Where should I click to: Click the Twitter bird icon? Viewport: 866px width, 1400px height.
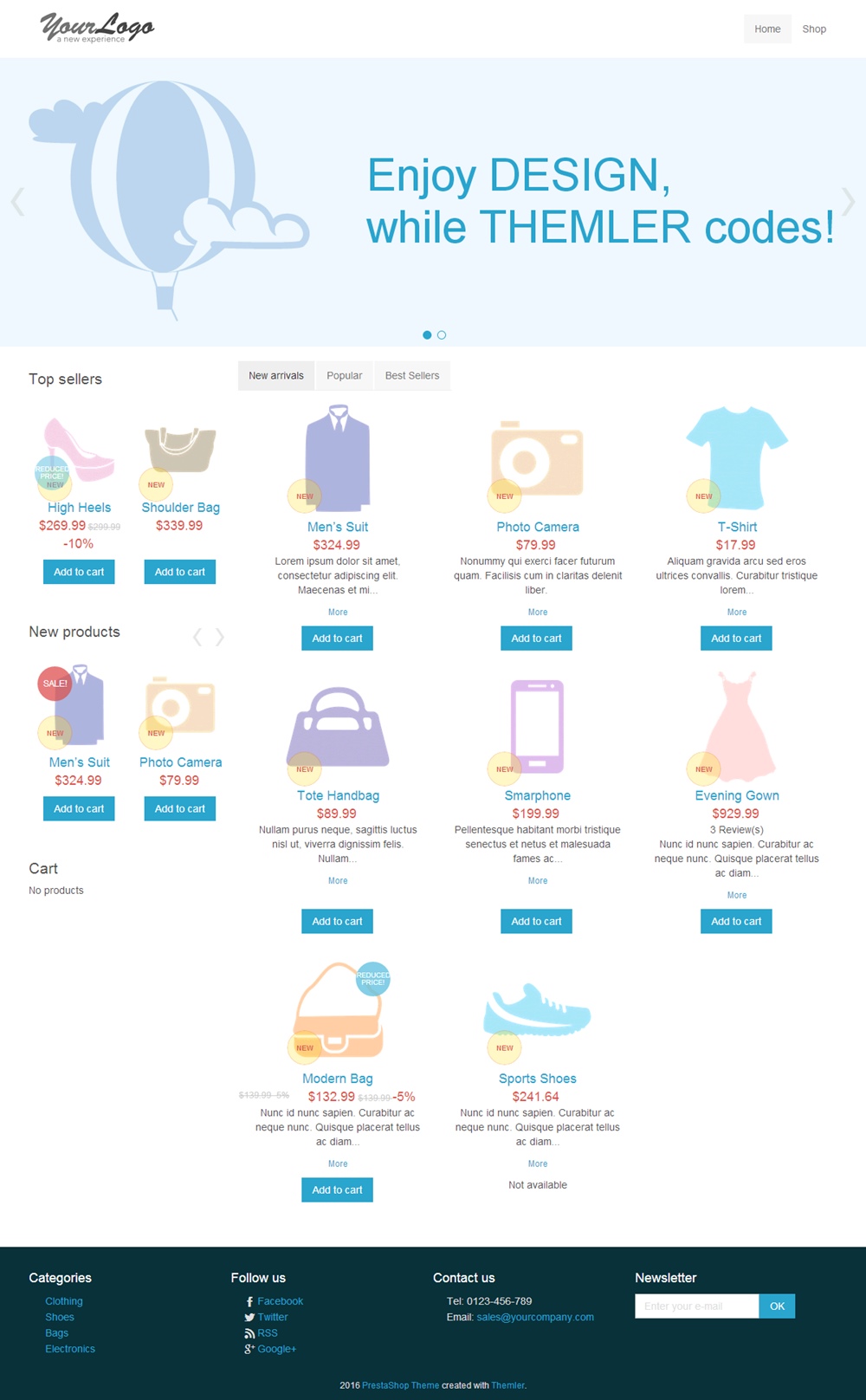point(249,1318)
